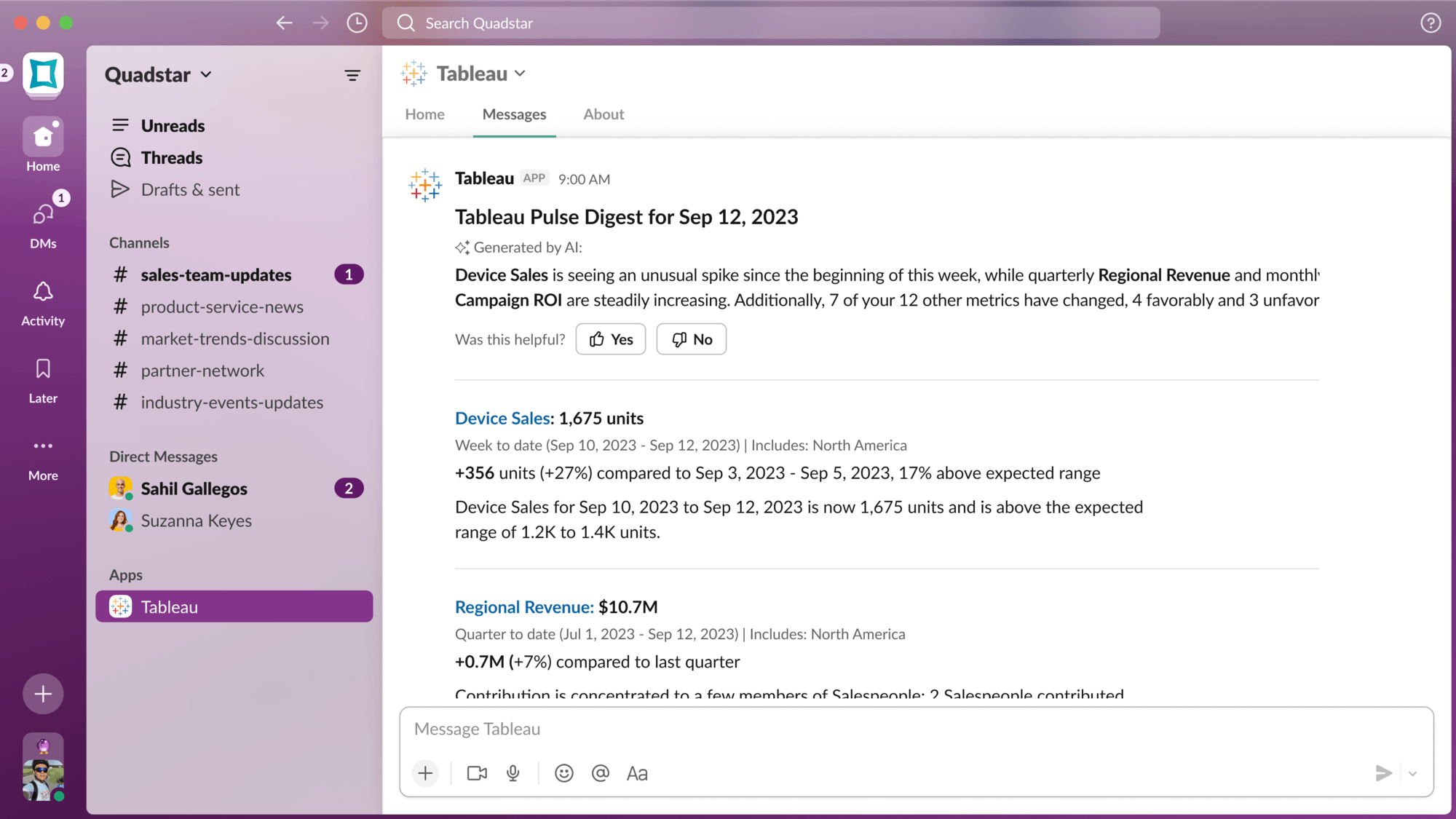Open the market-trends-discussion channel
Screen dimensions: 1456x819
(x=234, y=339)
